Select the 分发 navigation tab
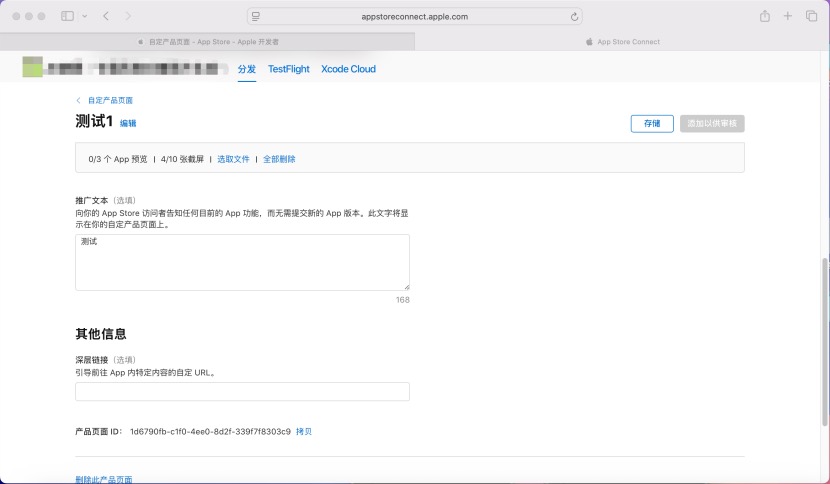The image size is (830, 484). 247,69
